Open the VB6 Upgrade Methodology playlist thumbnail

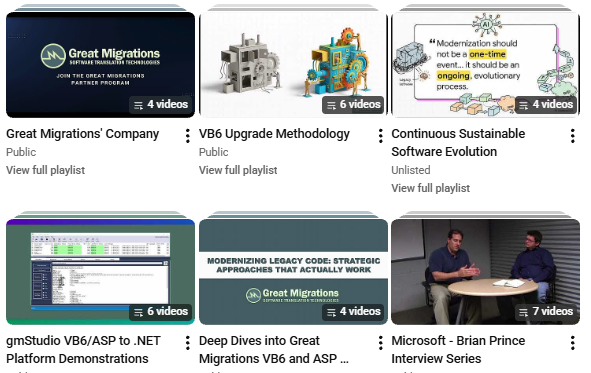point(293,65)
